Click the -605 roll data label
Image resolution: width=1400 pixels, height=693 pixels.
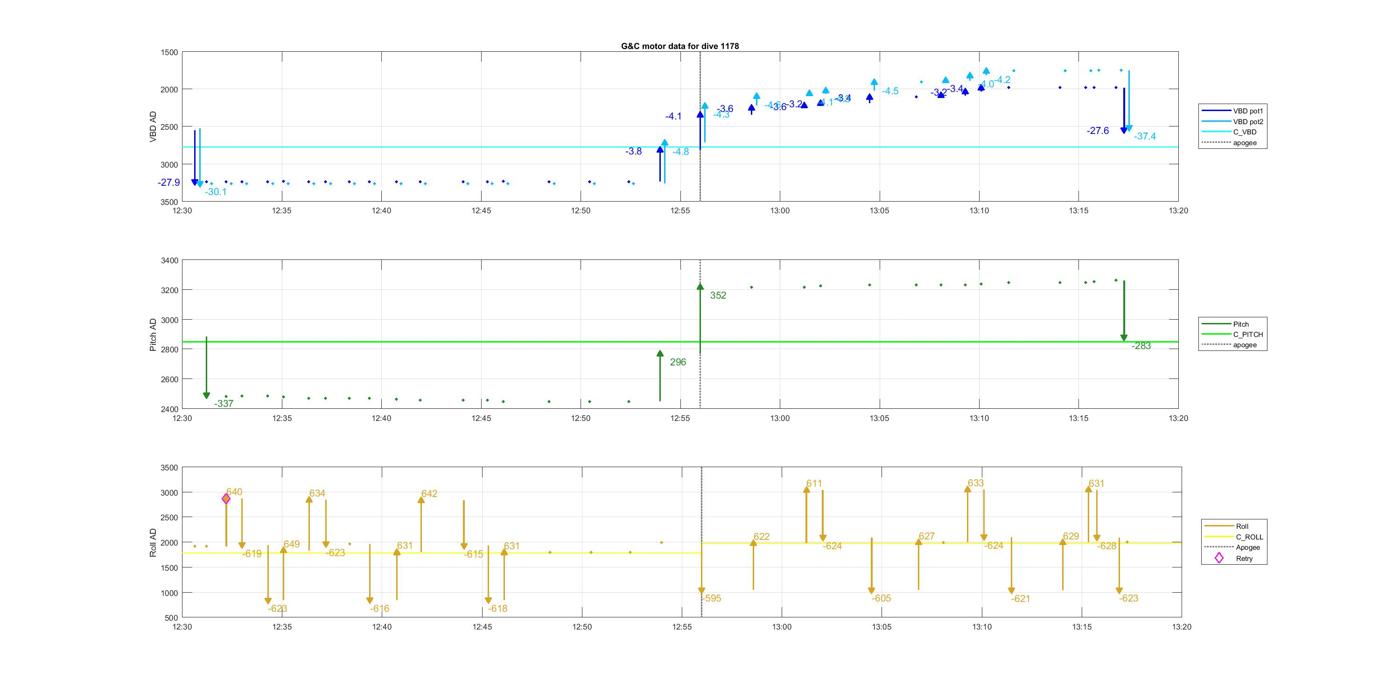pos(881,599)
